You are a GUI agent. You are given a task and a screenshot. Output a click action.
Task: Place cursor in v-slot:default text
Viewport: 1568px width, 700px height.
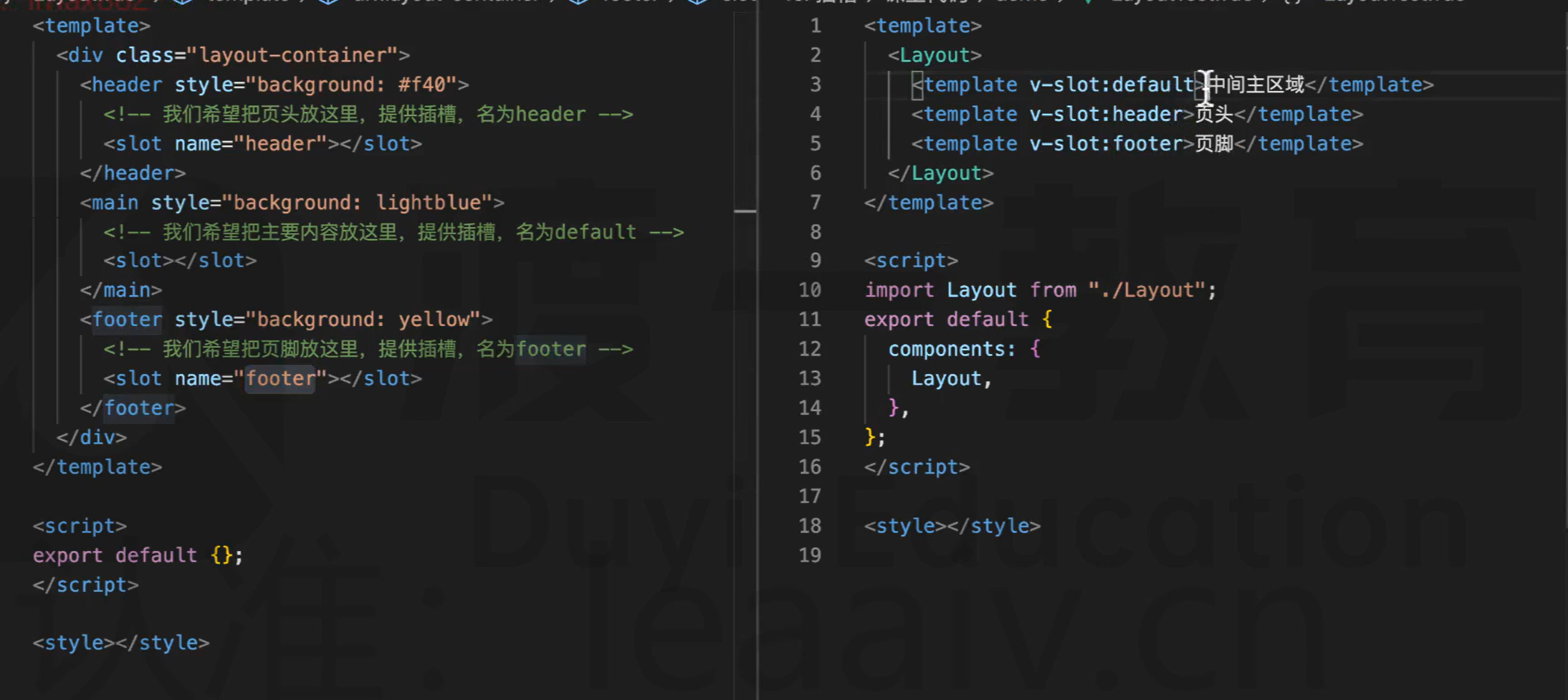point(1112,85)
